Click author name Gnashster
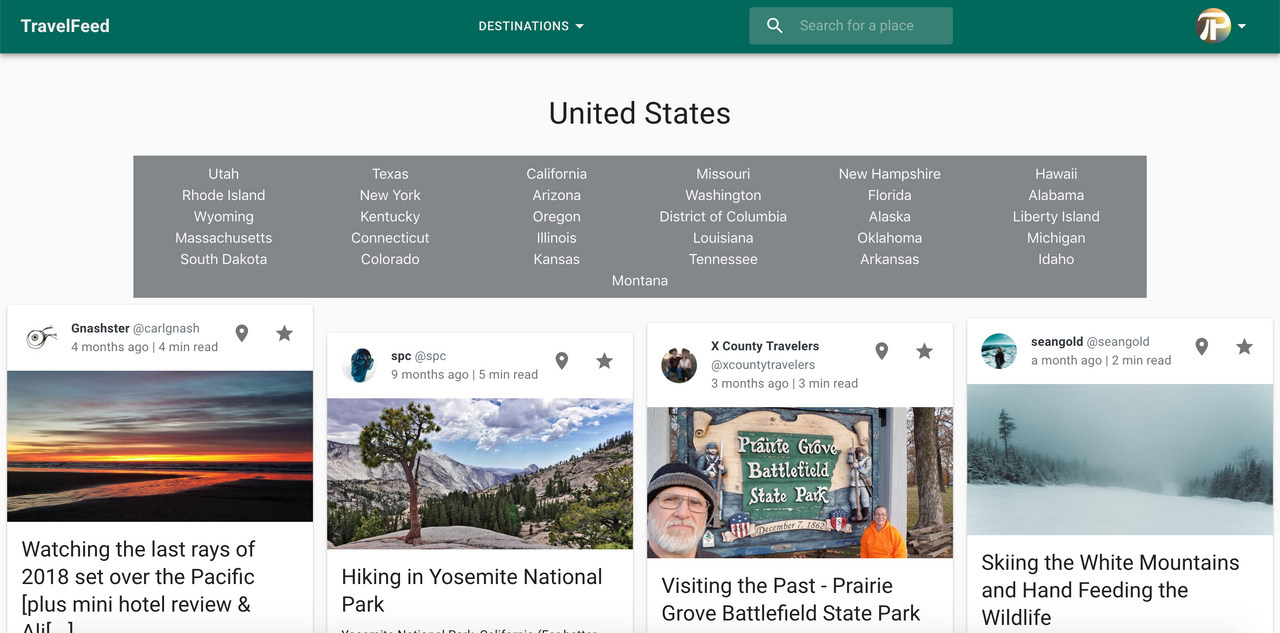The width and height of the screenshot is (1280, 633). (x=100, y=328)
